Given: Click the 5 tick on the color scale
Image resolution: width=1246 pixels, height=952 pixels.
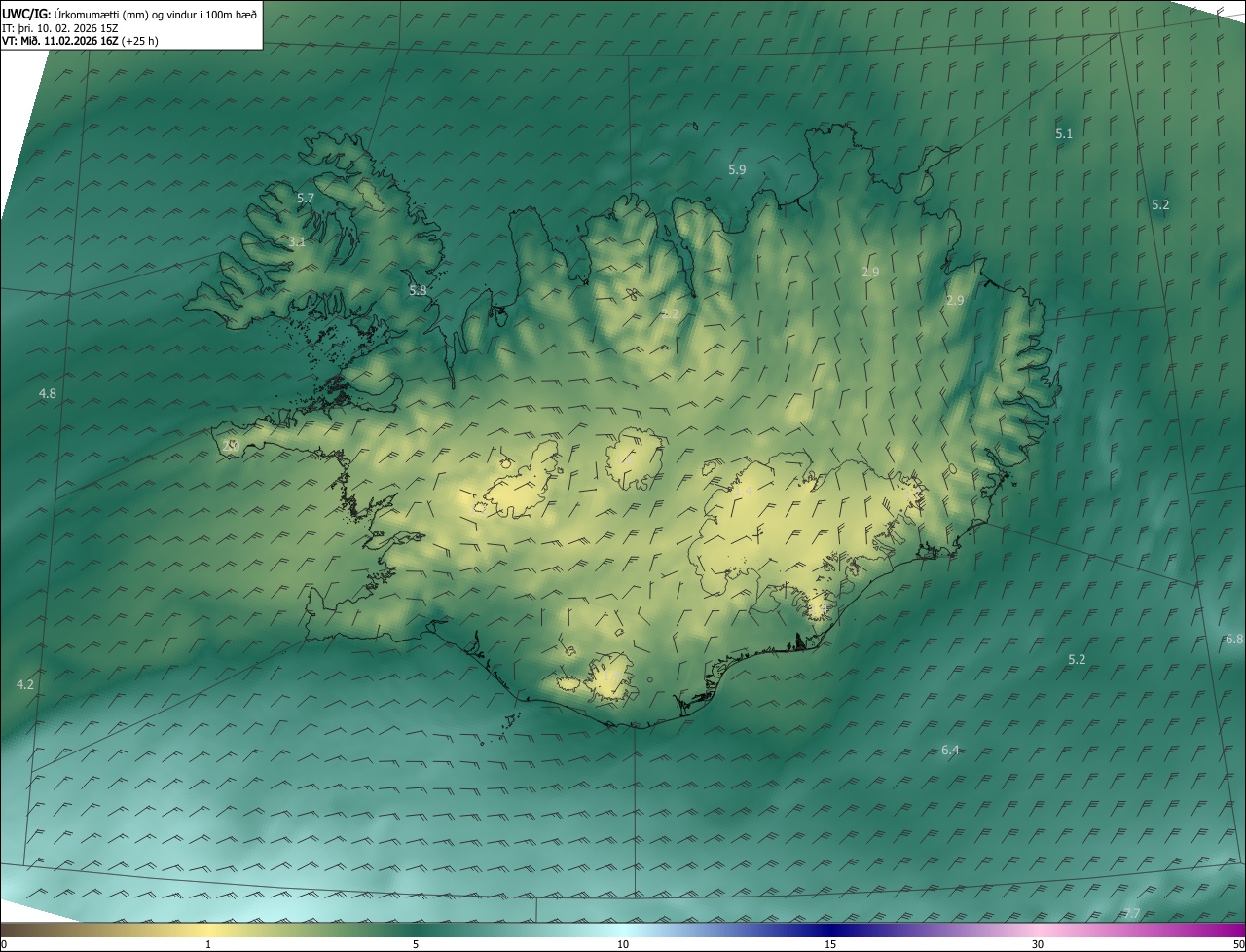Looking at the screenshot, I should click(416, 944).
